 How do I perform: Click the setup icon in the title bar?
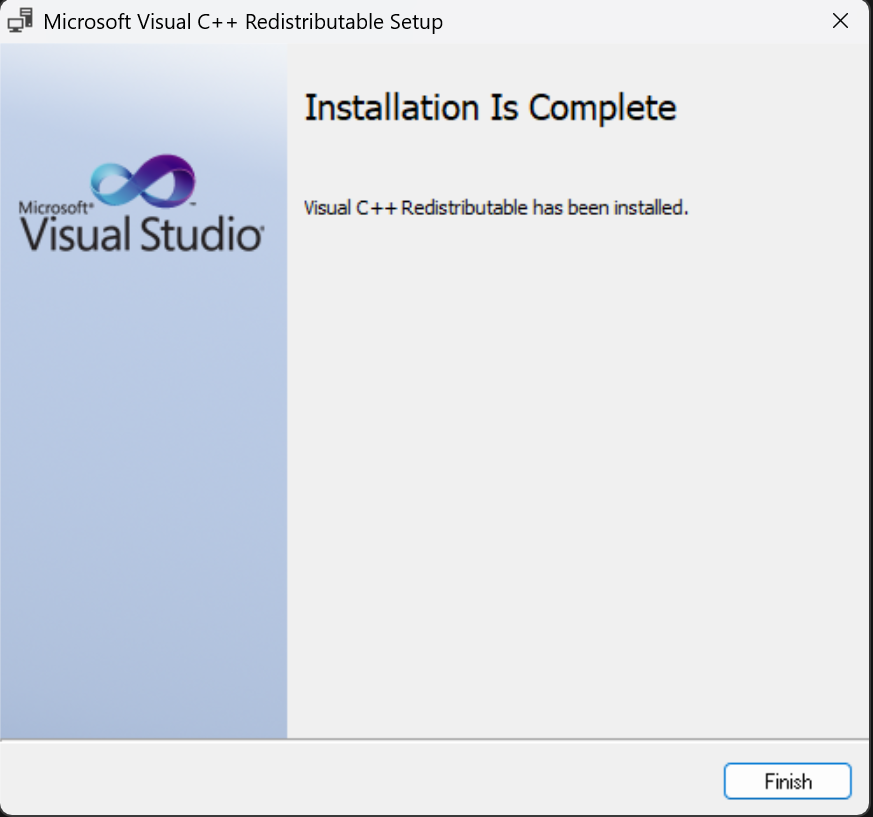[x=20, y=20]
